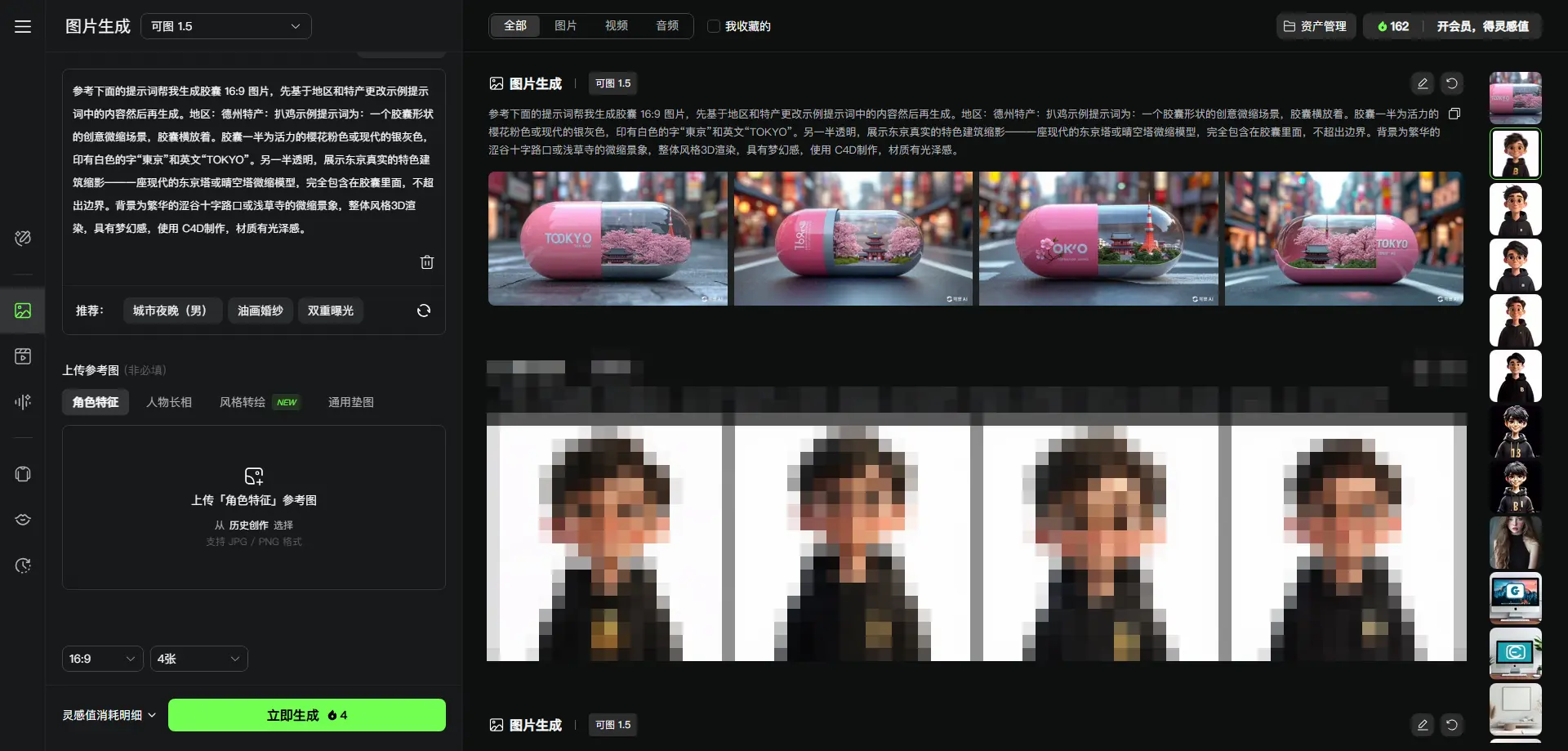Click the regenerate arrow of the capsule generation
1568x751 pixels.
click(x=1452, y=83)
